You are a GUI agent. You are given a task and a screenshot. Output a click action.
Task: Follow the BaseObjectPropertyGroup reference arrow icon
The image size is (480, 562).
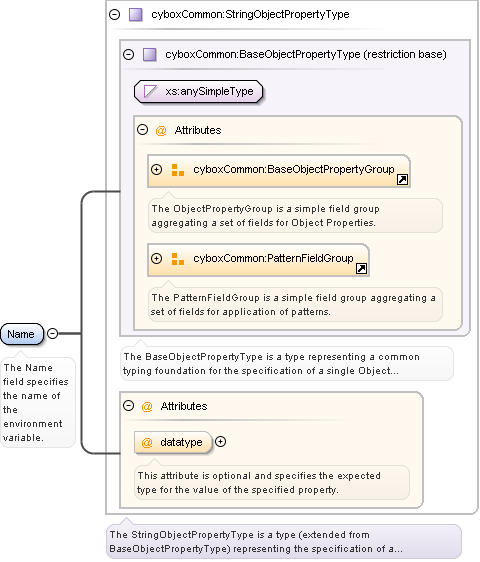click(x=402, y=180)
